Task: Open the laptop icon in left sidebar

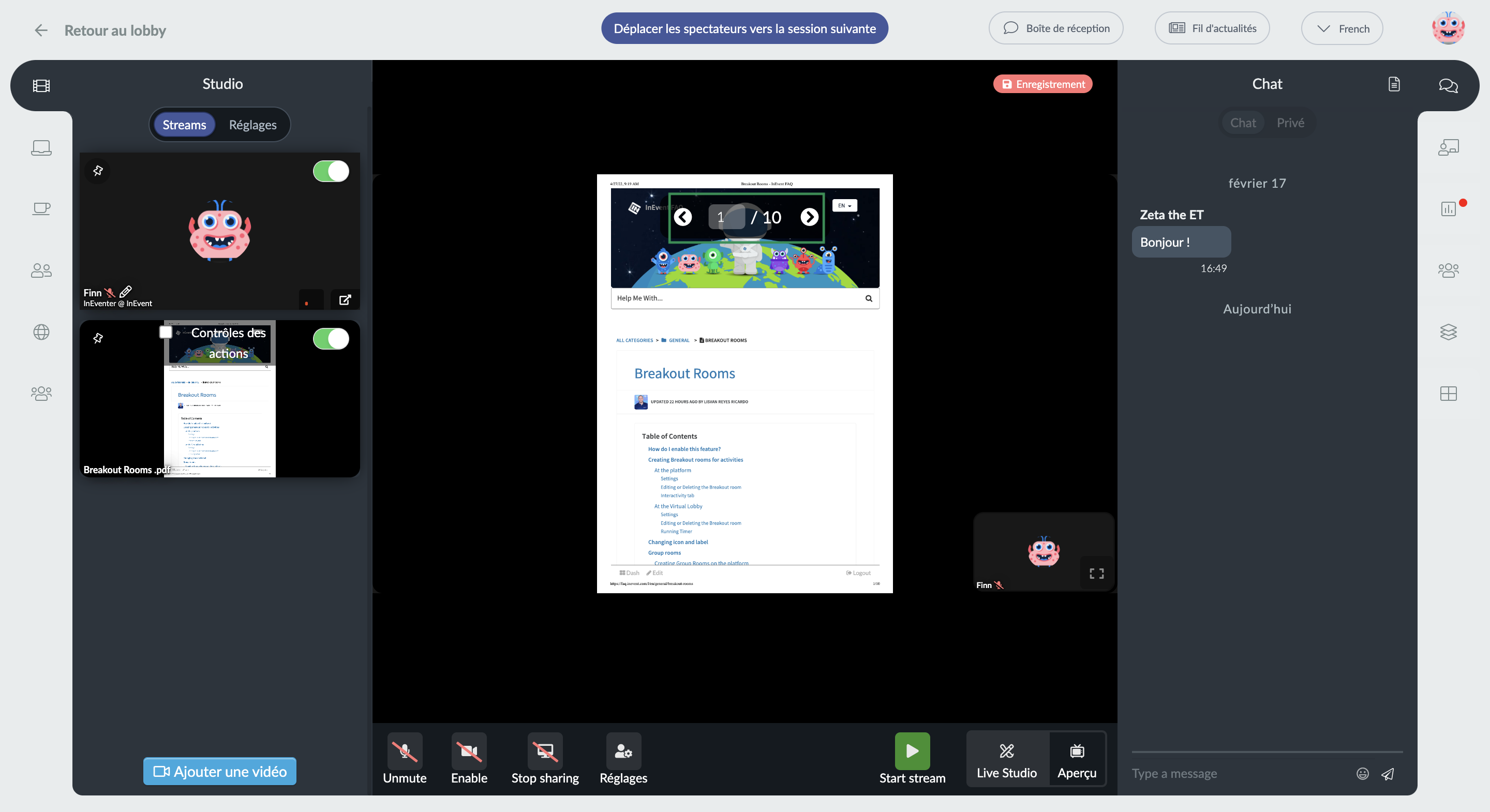Action: point(41,148)
